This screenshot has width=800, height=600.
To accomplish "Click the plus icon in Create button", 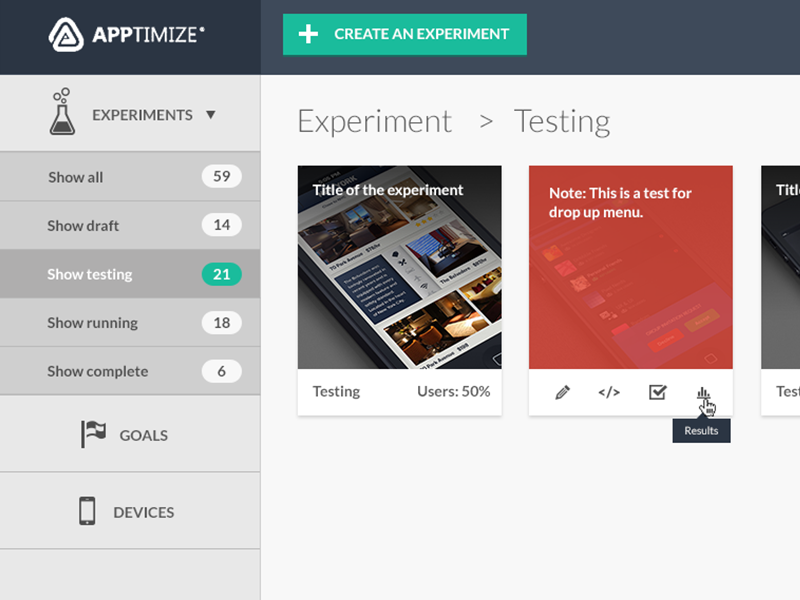I will pyautogui.click(x=308, y=34).
